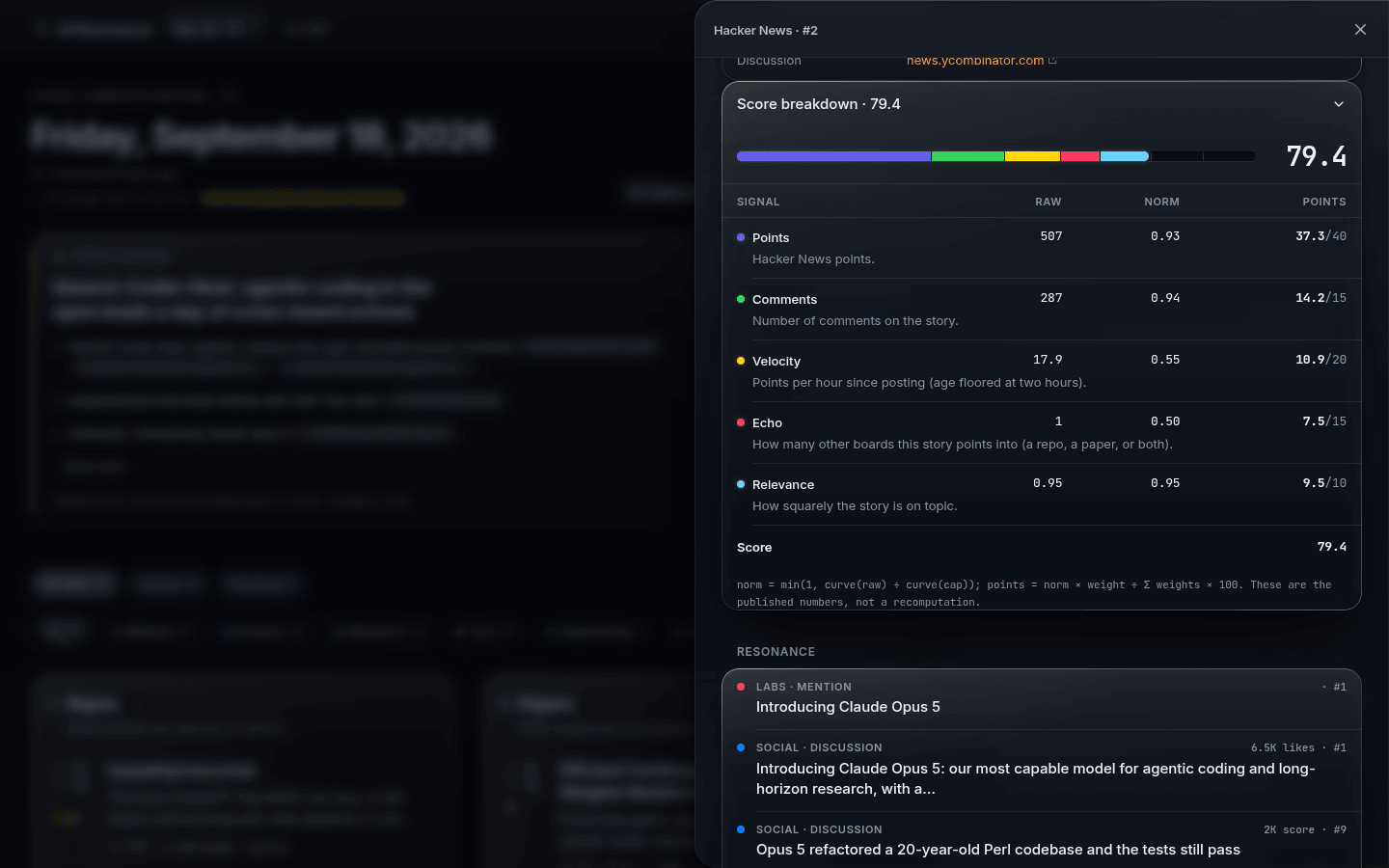1389x868 pixels.
Task: Click the RESONANCE section heading
Action: coord(776,652)
